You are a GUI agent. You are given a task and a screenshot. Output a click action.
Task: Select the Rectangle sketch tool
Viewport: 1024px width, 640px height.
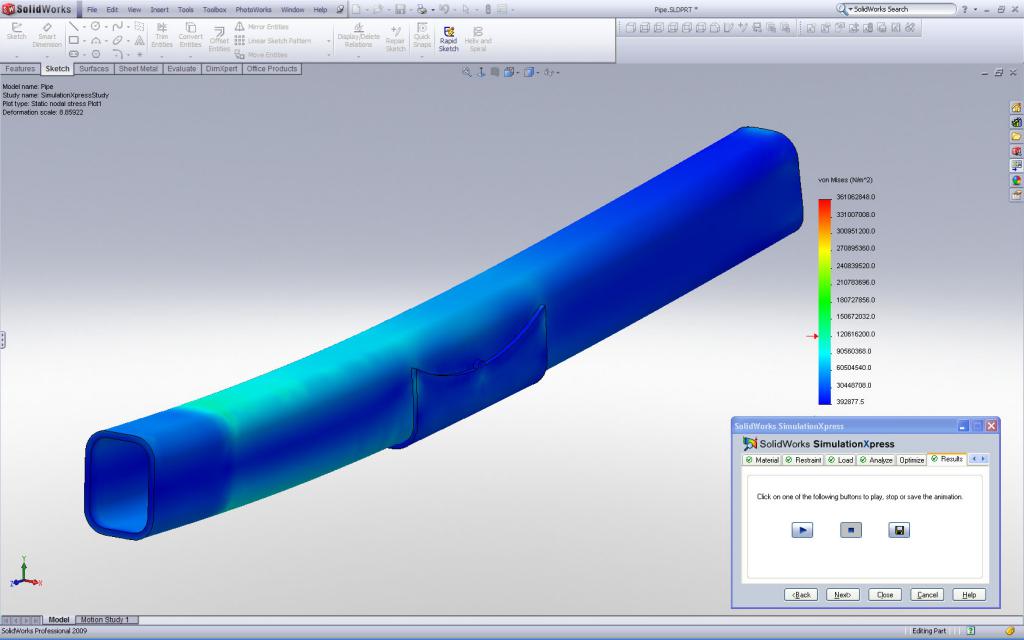pos(74,40)
